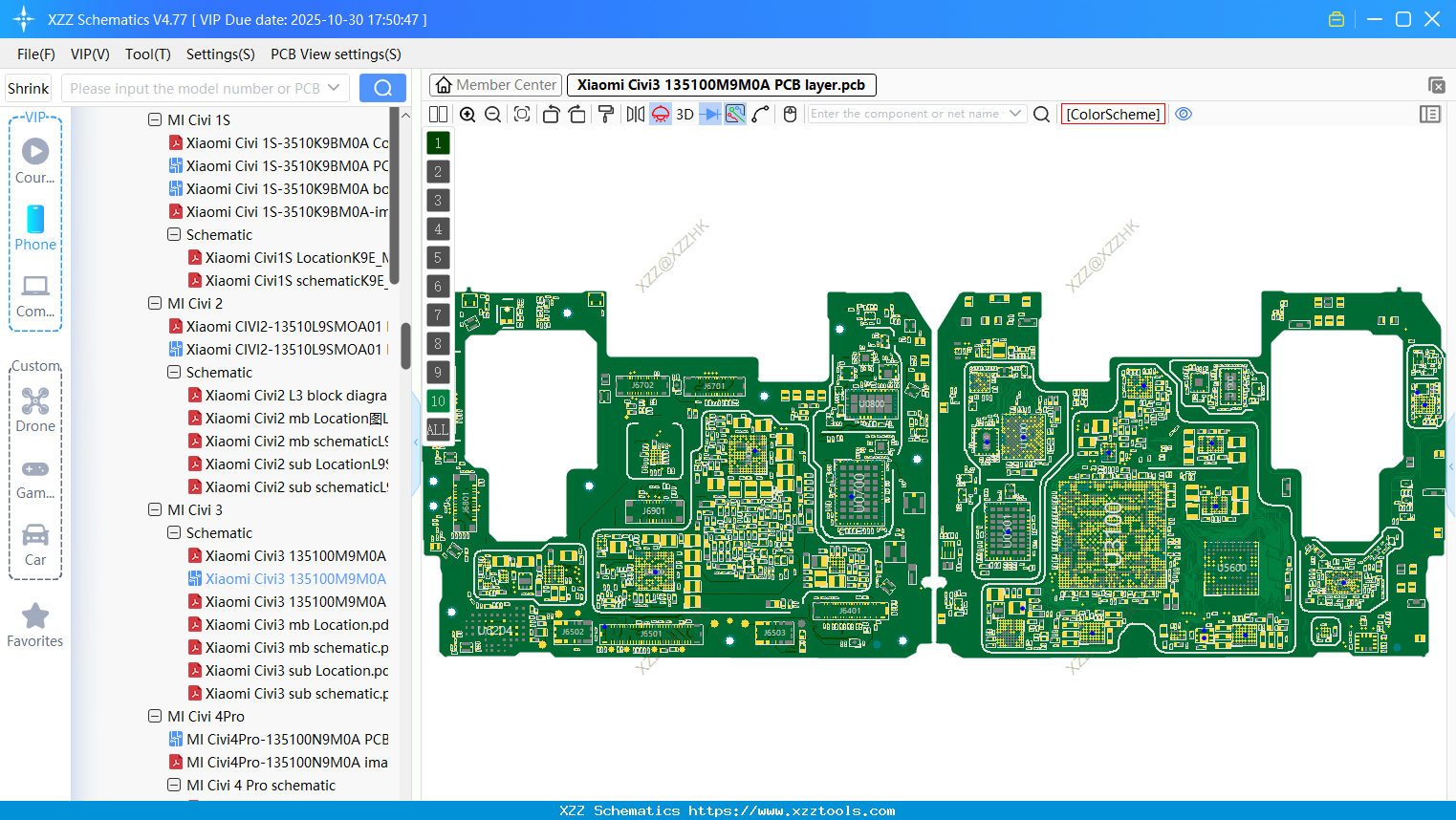Toggle the eye visibility icon beside ColorScheme
Screen dimensions: 1456x820
coord(1184,114)
